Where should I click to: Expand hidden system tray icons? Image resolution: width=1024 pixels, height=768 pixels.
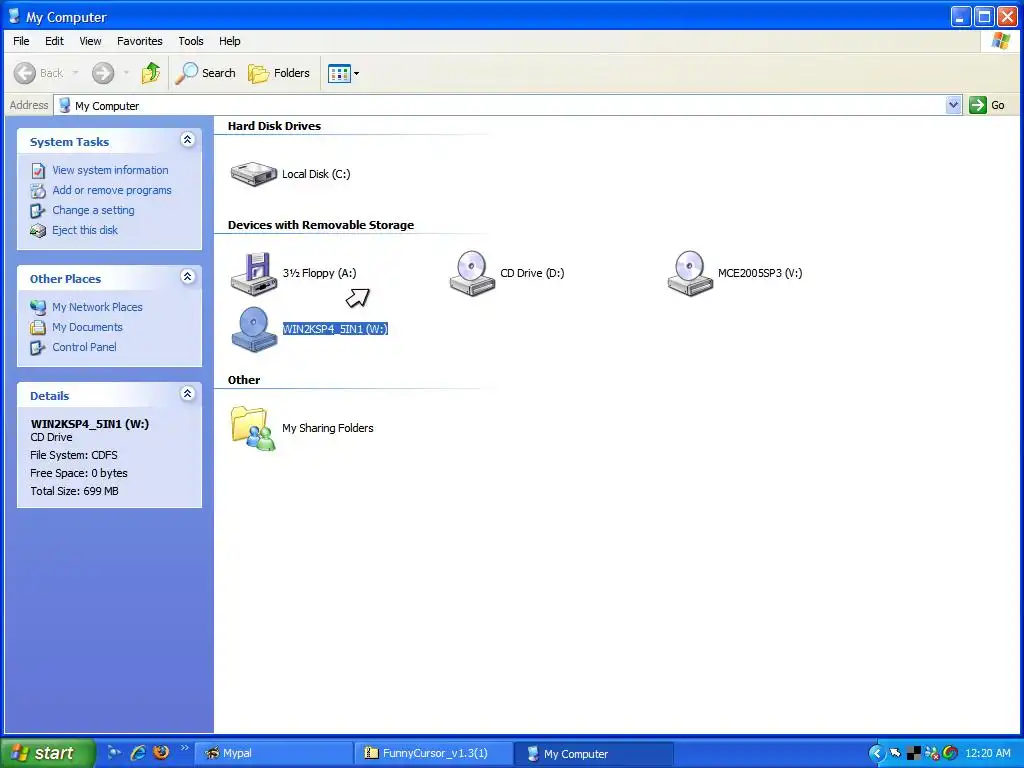(x=877, y=754)
